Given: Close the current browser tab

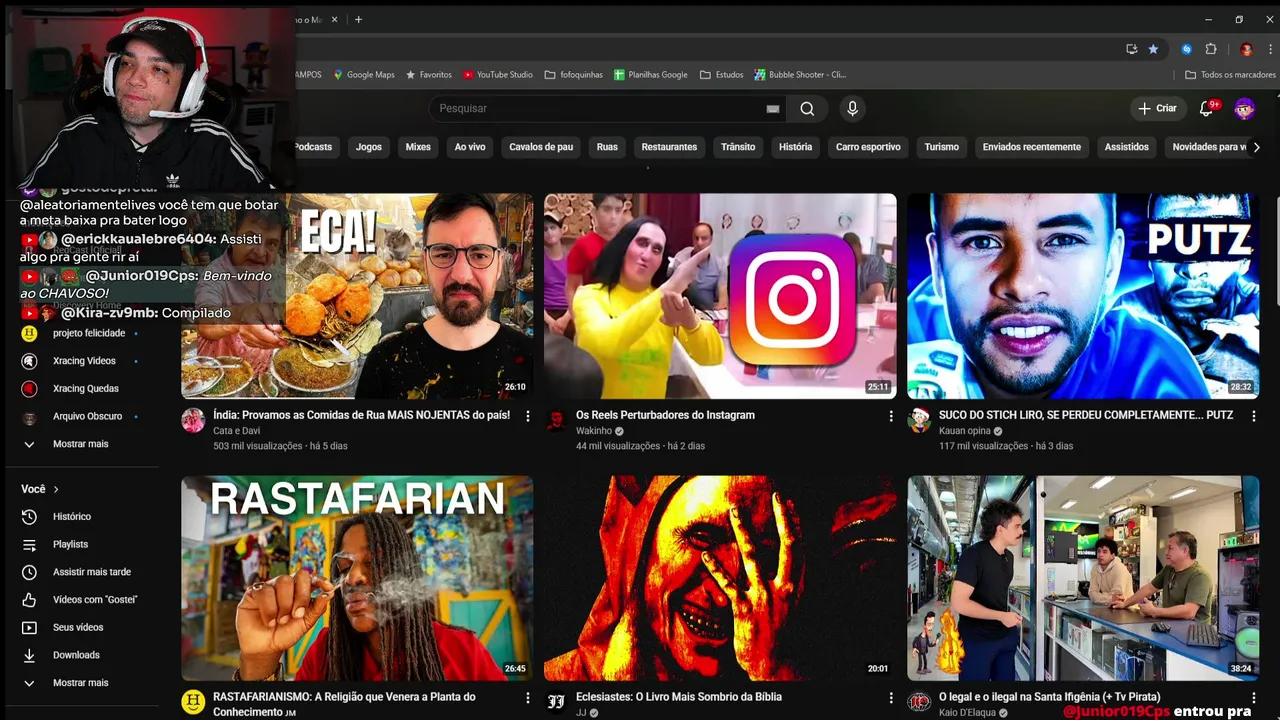Looking at the screenshot, I should point(334,19).
